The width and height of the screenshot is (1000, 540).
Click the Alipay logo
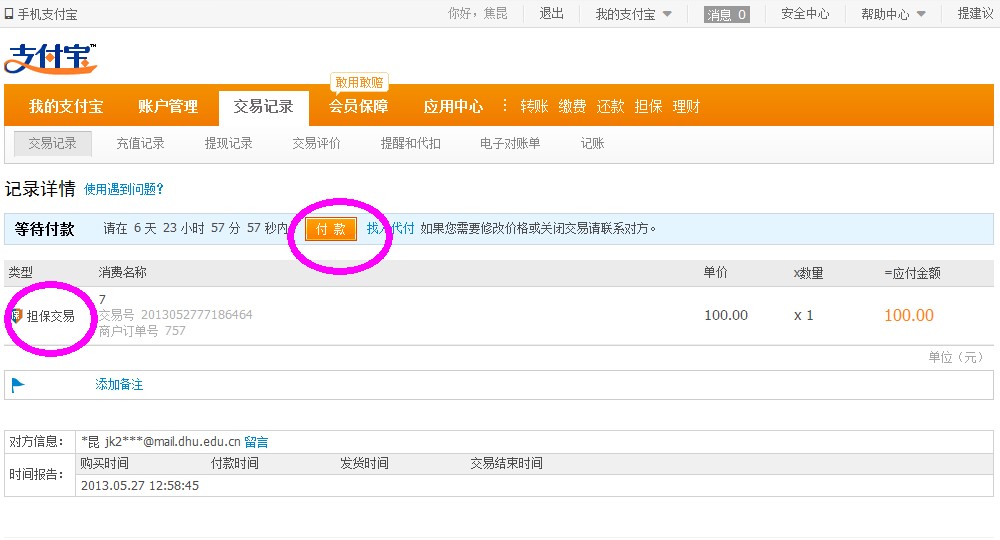(50, 58)
